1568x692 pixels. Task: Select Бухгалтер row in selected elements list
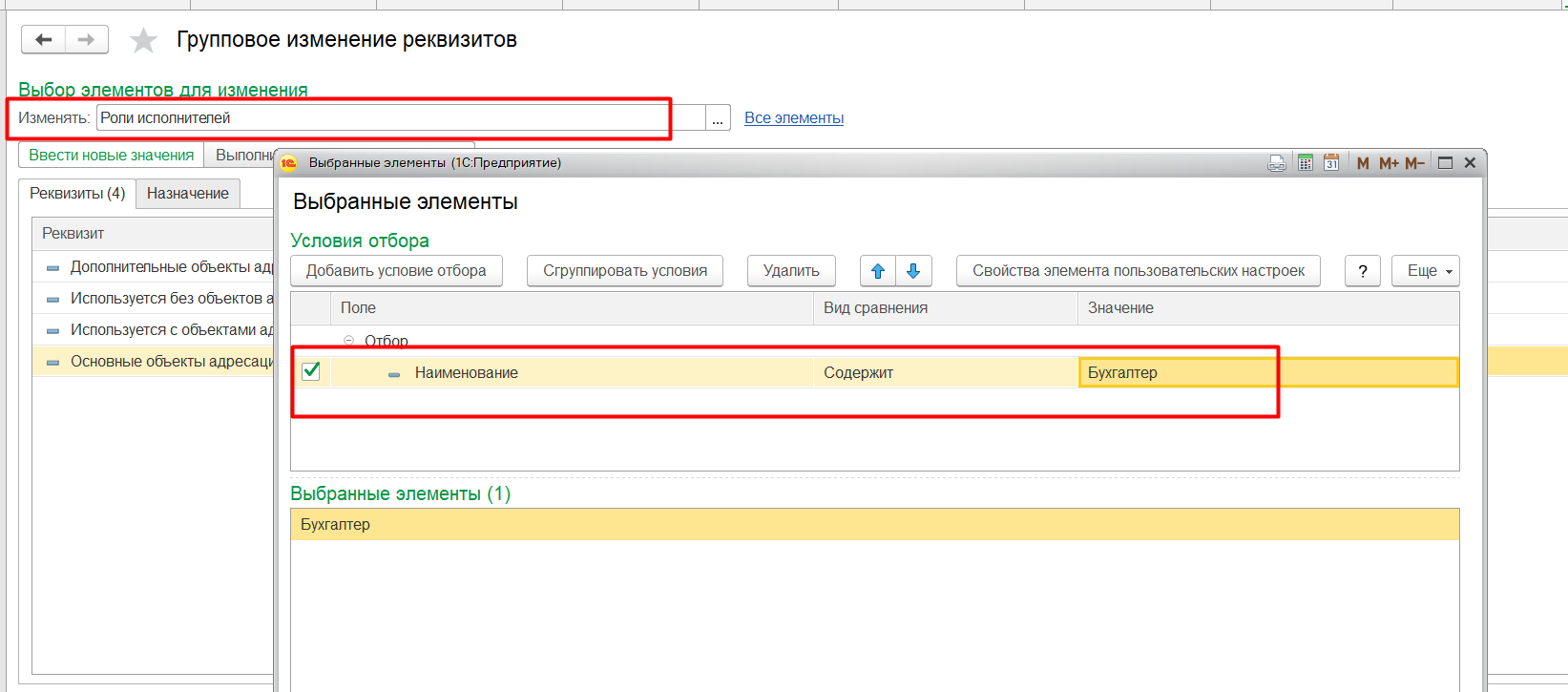(x=873, y=525)
